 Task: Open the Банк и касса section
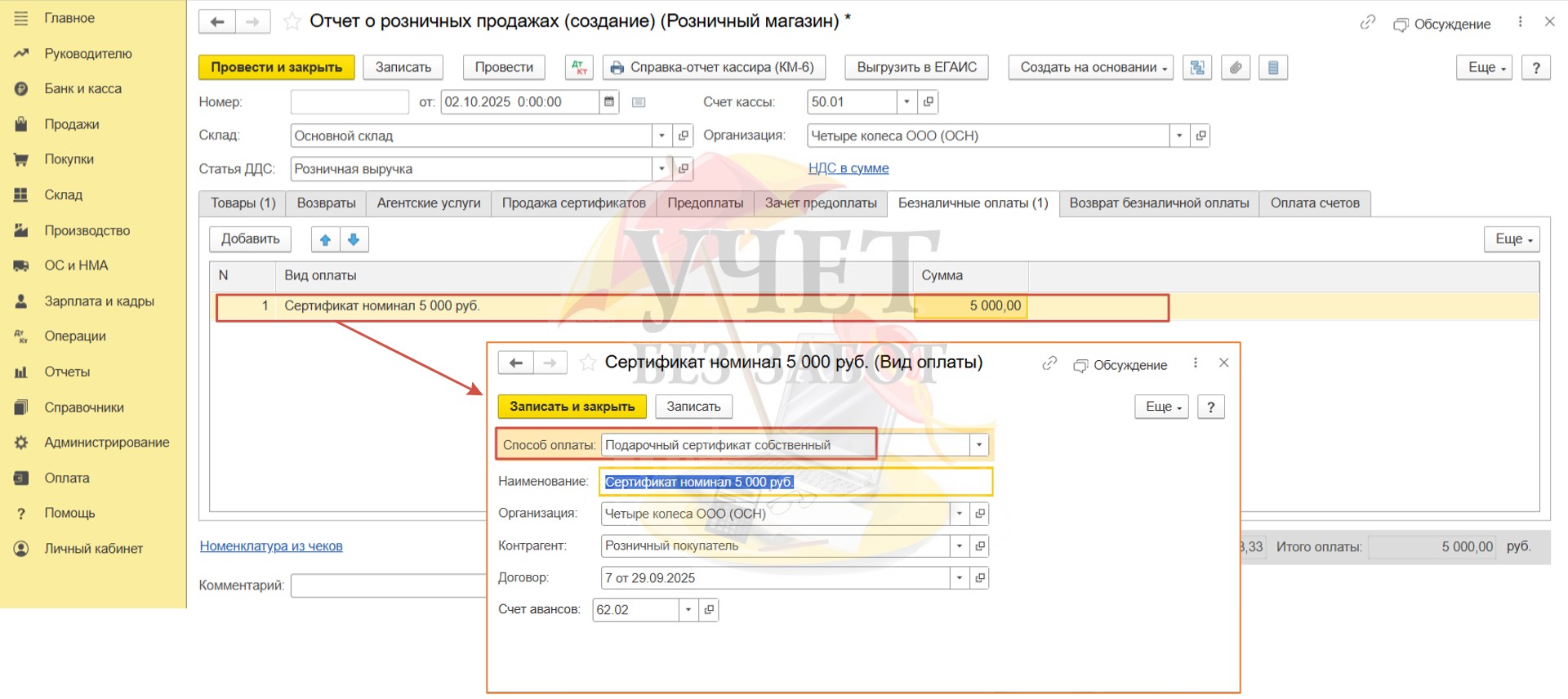click(82, 89)
